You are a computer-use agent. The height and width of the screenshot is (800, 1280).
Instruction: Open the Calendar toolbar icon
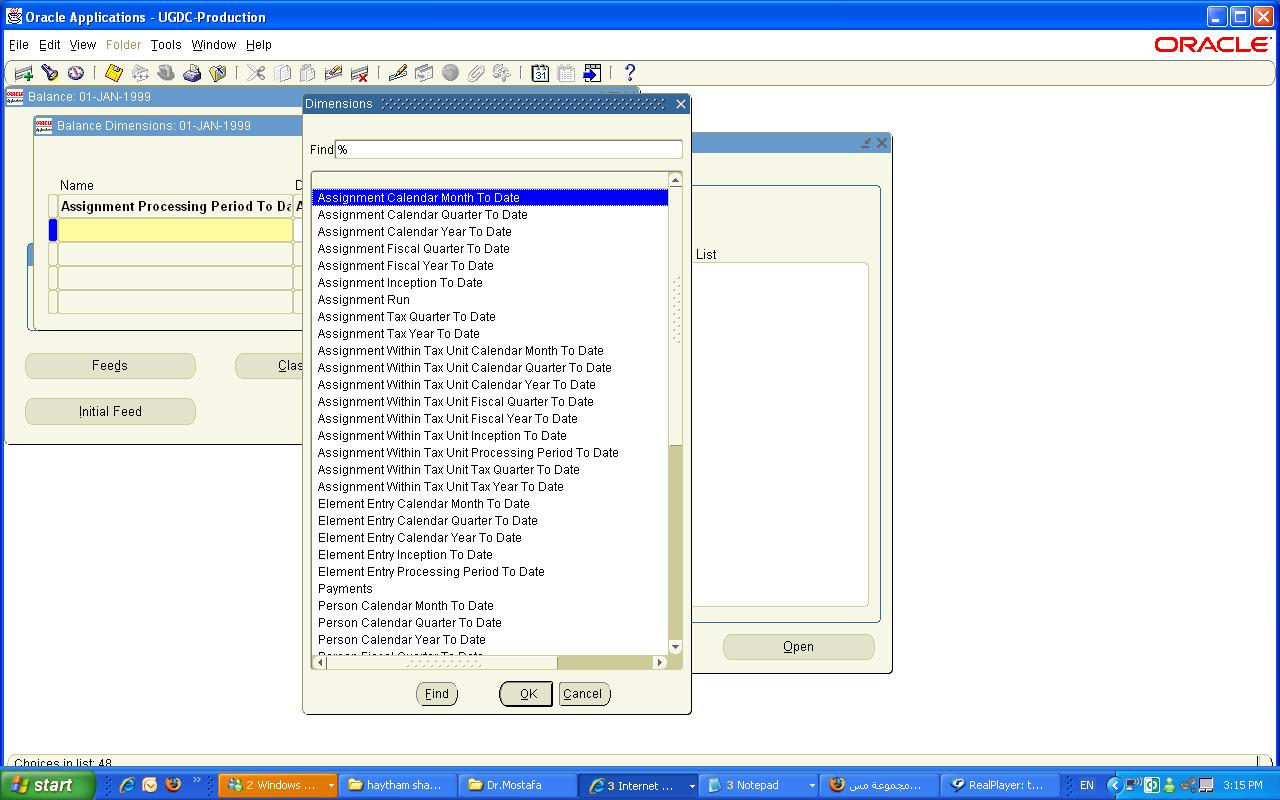tap(540, 73)
